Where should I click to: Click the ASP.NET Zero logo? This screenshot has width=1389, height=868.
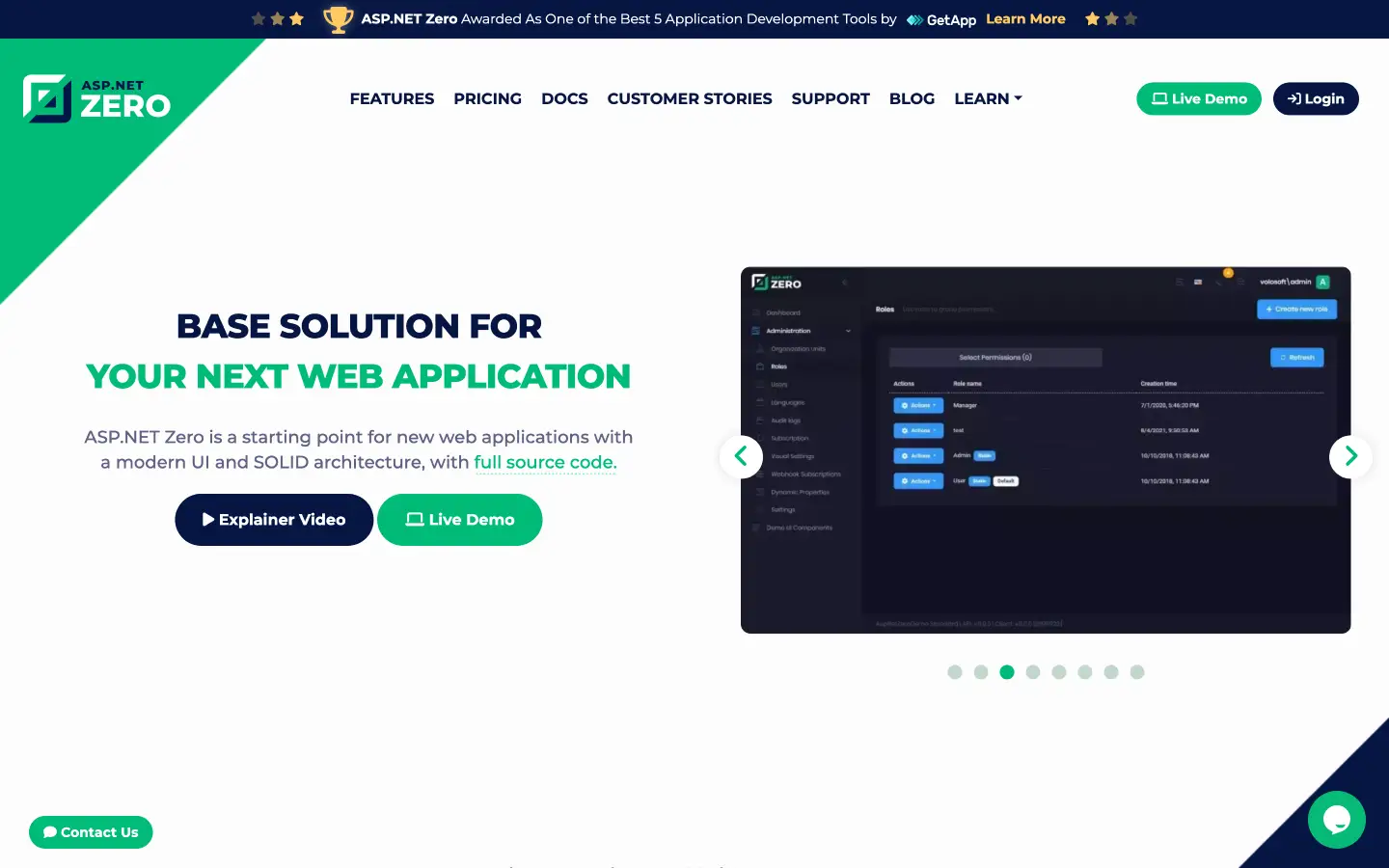click(96, 98)
